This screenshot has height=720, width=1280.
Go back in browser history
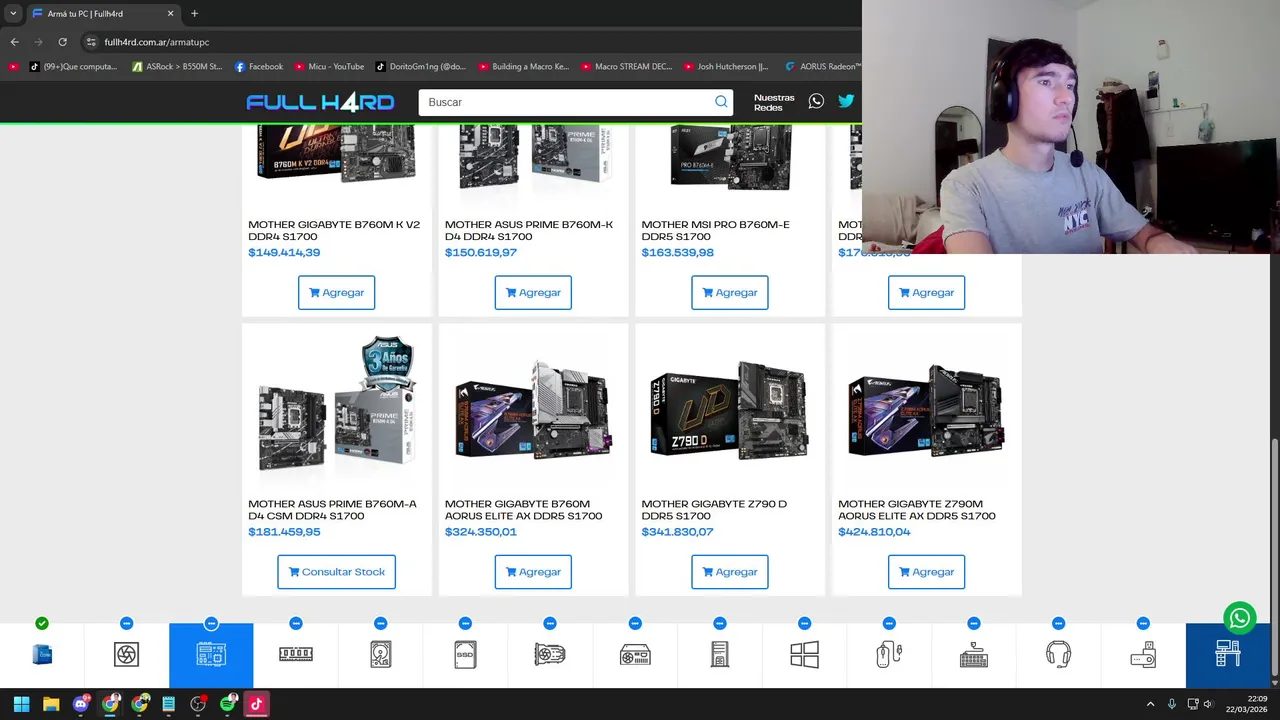click(x=14, y=42)
